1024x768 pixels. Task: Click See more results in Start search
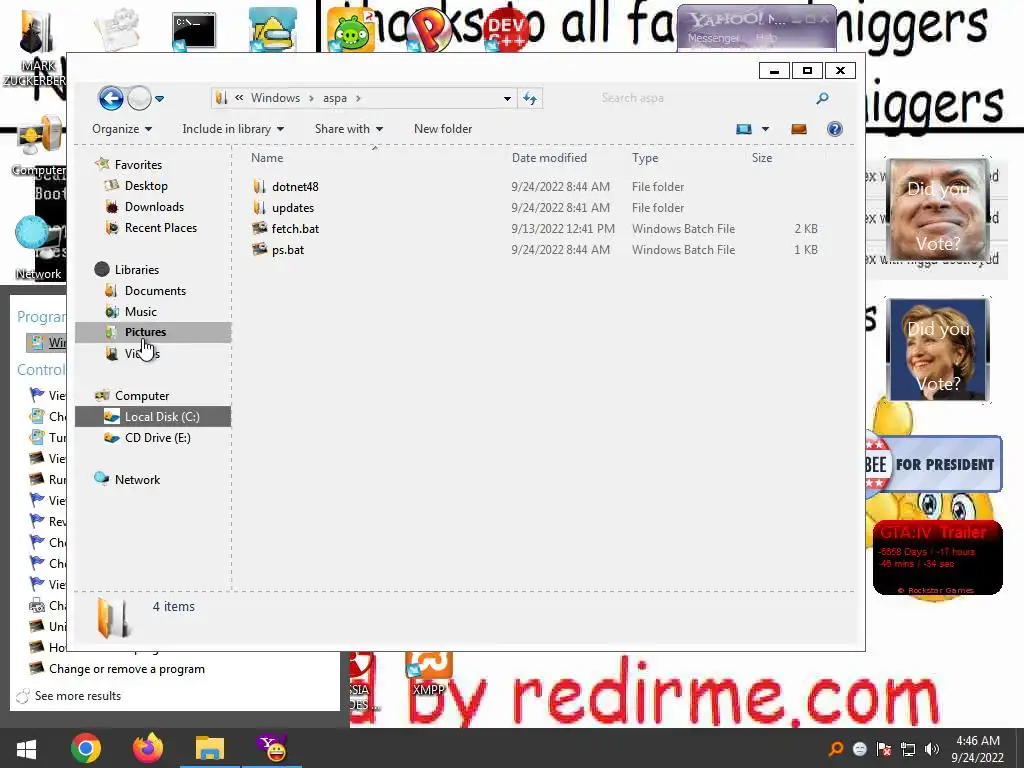[x=78, y=696]
